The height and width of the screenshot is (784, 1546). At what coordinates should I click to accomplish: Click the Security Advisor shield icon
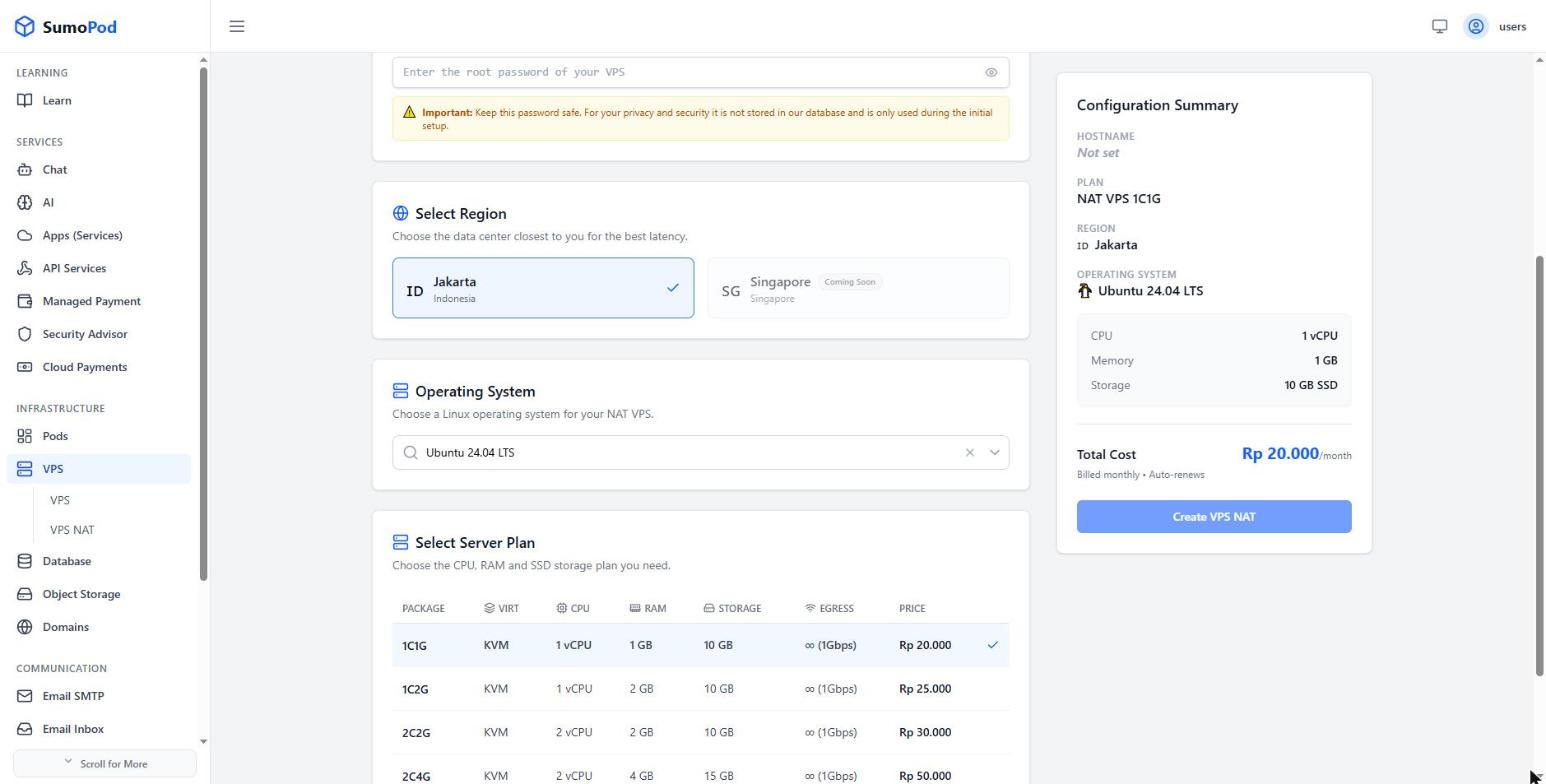point(25,334)
